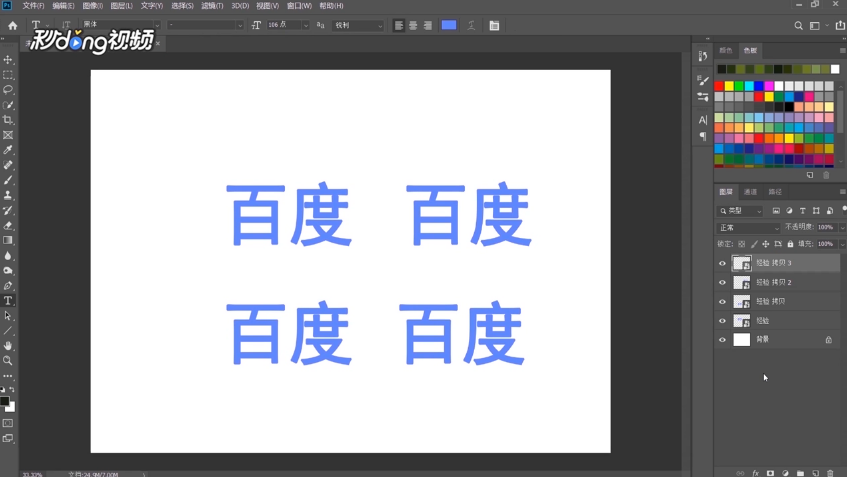This screenshot has height=477, width=847.
Task: Switch to the 路径 tab
Action: (x=775, y=192)
